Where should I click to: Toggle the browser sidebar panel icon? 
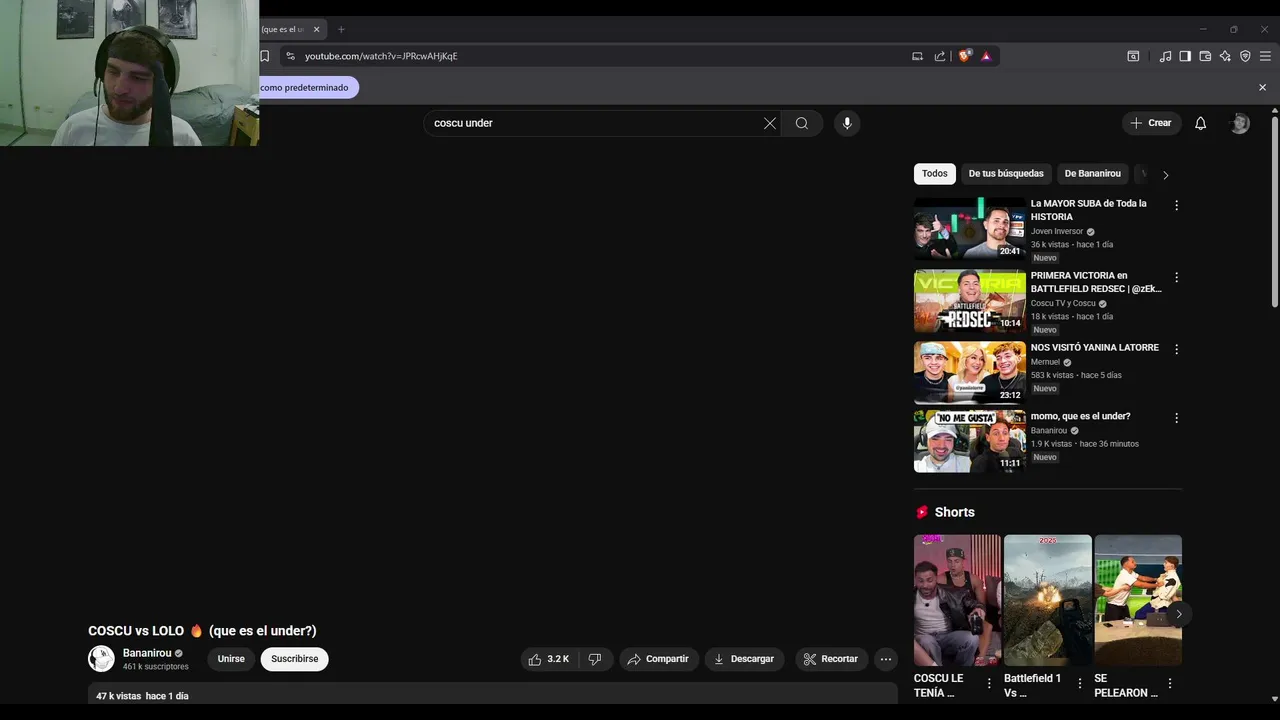1185,56
